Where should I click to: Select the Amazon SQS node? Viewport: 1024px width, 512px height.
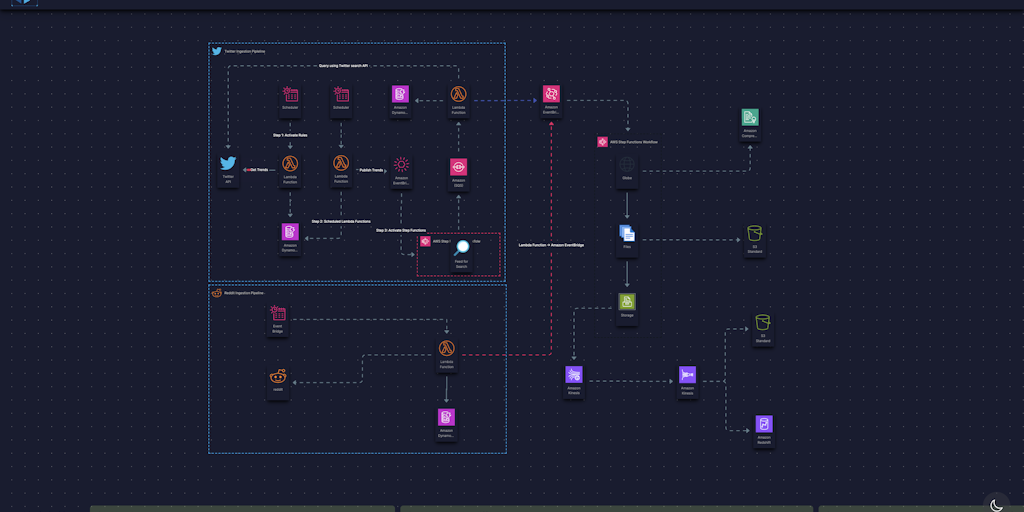pyautogui.click(x=458, y=167)
